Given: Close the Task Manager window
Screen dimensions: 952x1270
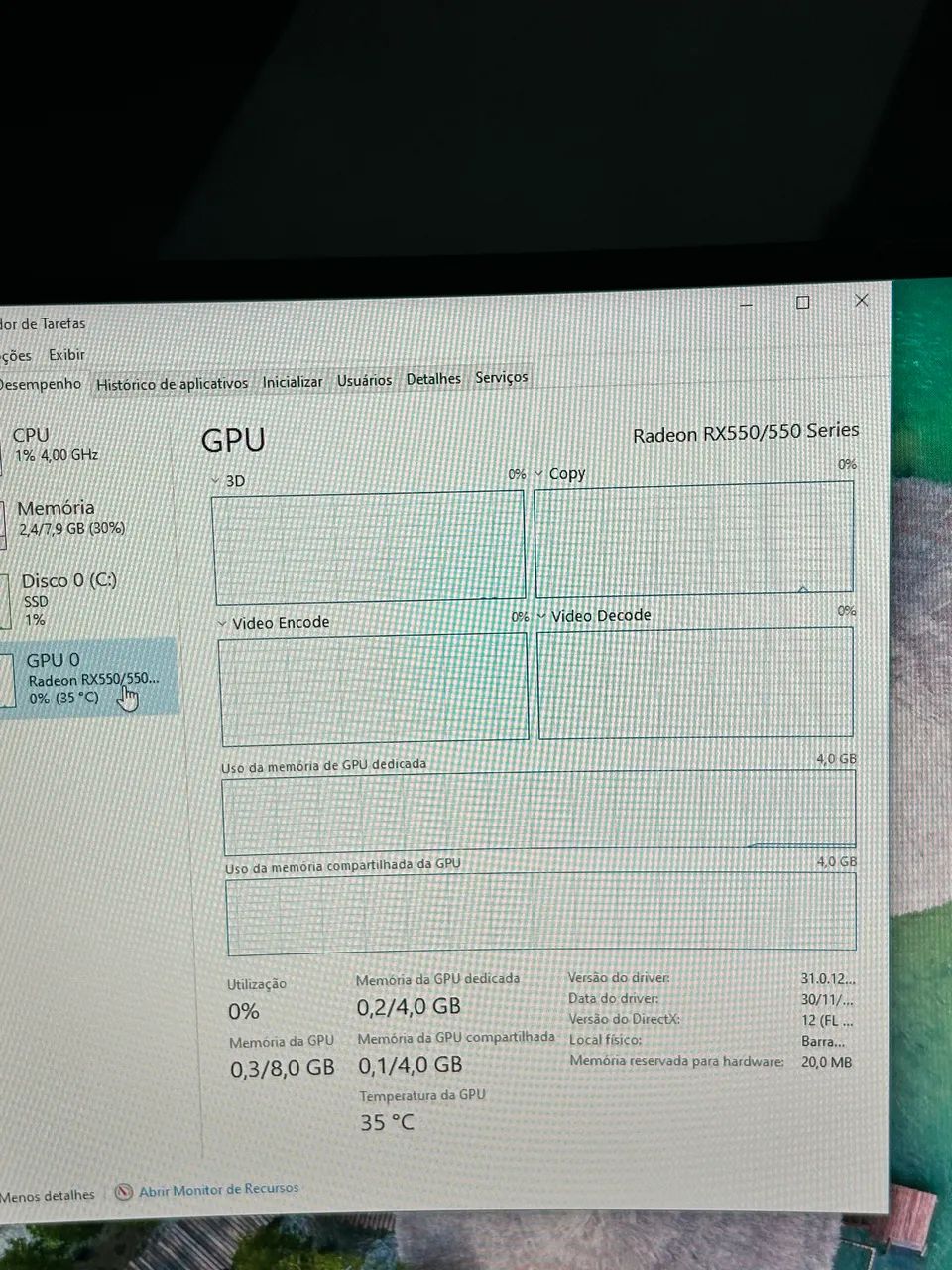Looking at the screenshot, I should coord(862,300).
